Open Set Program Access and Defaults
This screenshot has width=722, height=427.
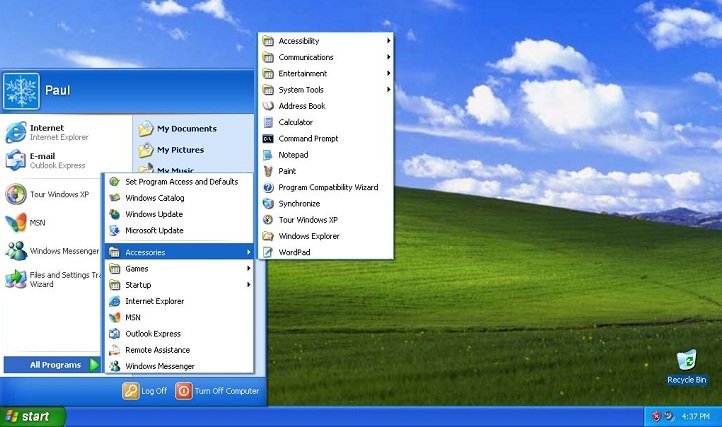point(179,181)
